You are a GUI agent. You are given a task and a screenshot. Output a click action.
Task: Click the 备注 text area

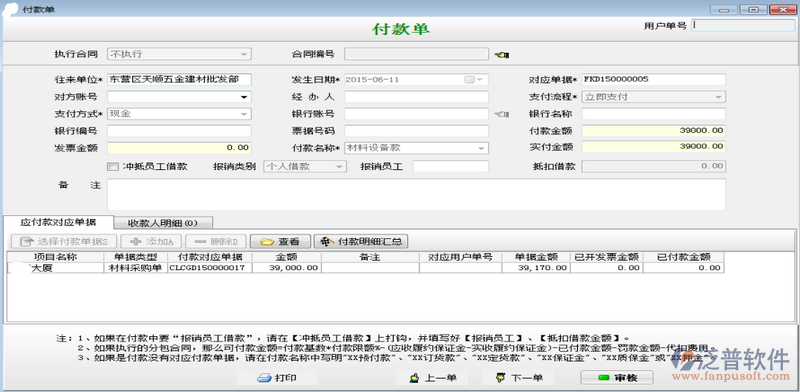point(416,194)
